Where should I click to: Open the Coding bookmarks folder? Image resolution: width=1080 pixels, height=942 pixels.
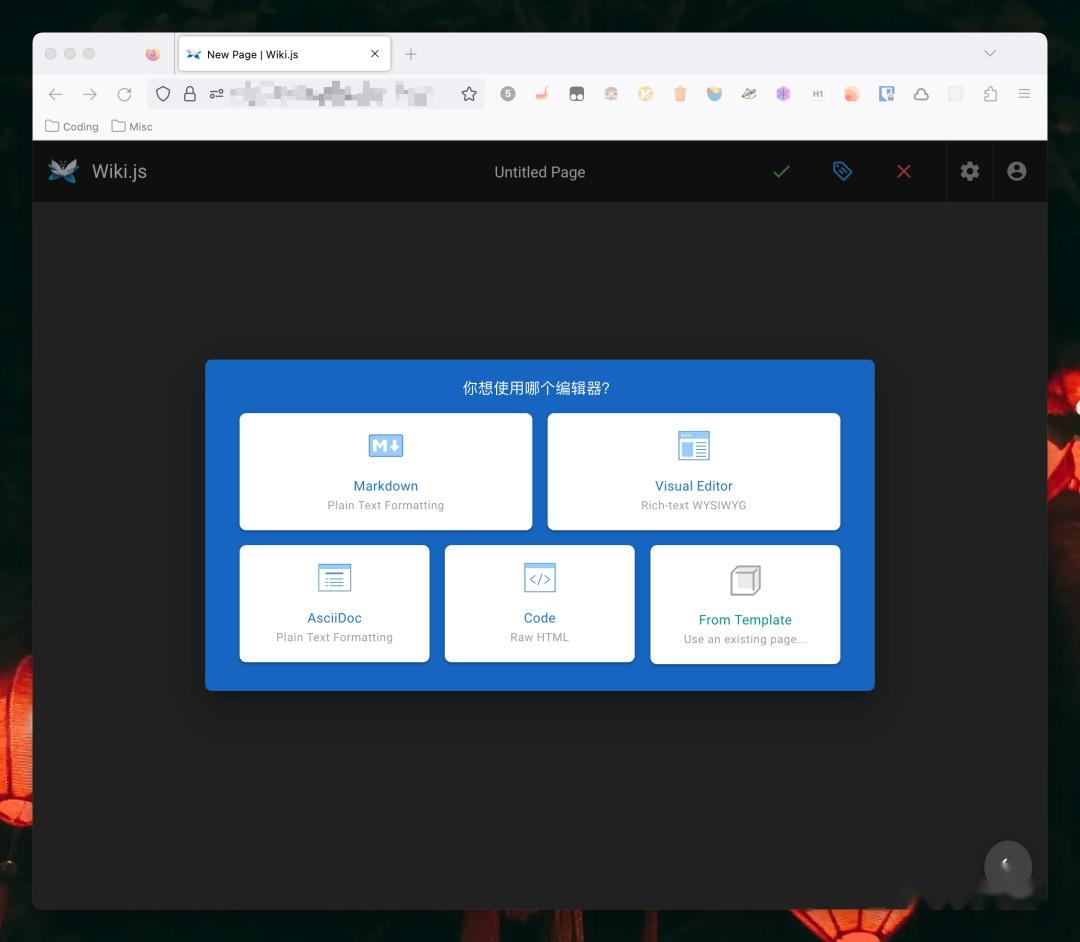click(72, 127)
